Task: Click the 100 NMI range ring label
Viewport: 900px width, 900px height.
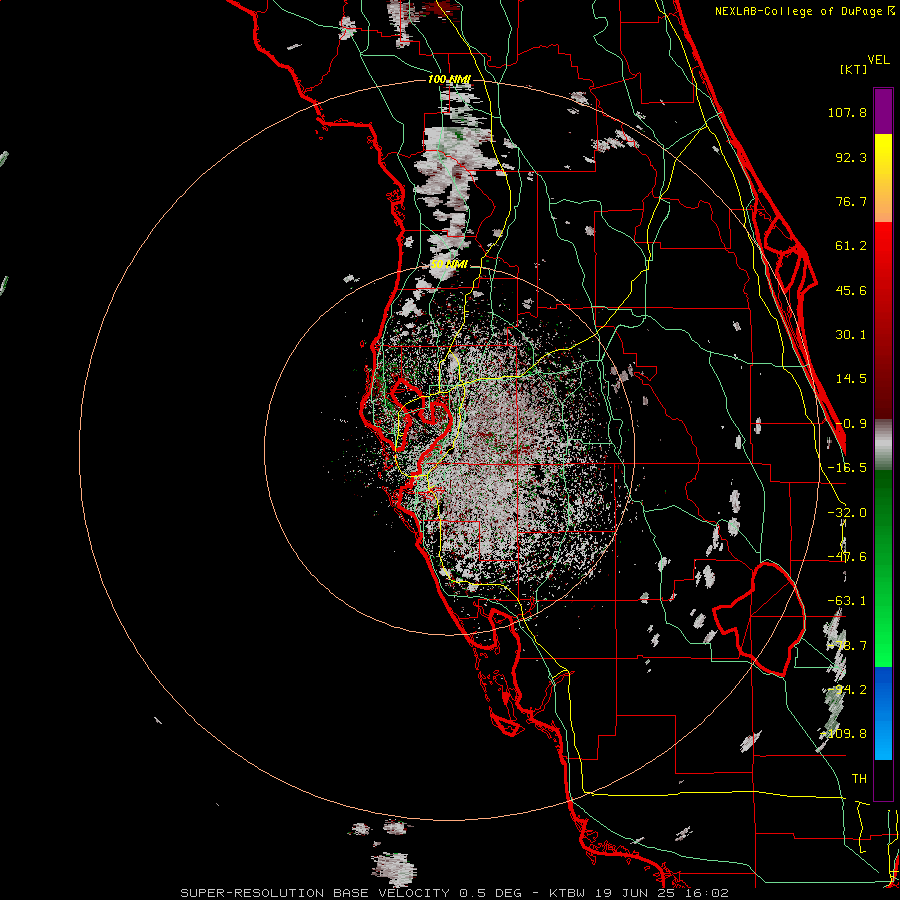Action: tap(449, 79)
